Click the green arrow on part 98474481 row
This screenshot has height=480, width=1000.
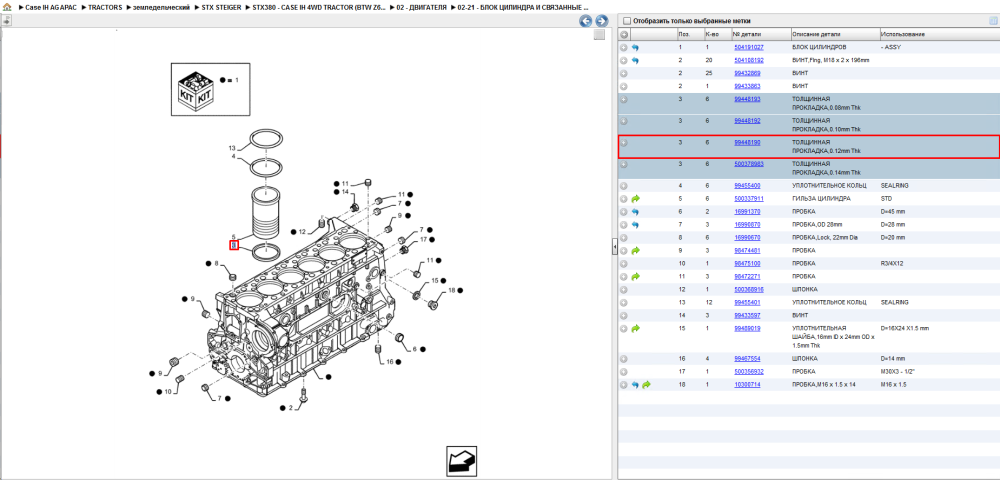(635, 251)
